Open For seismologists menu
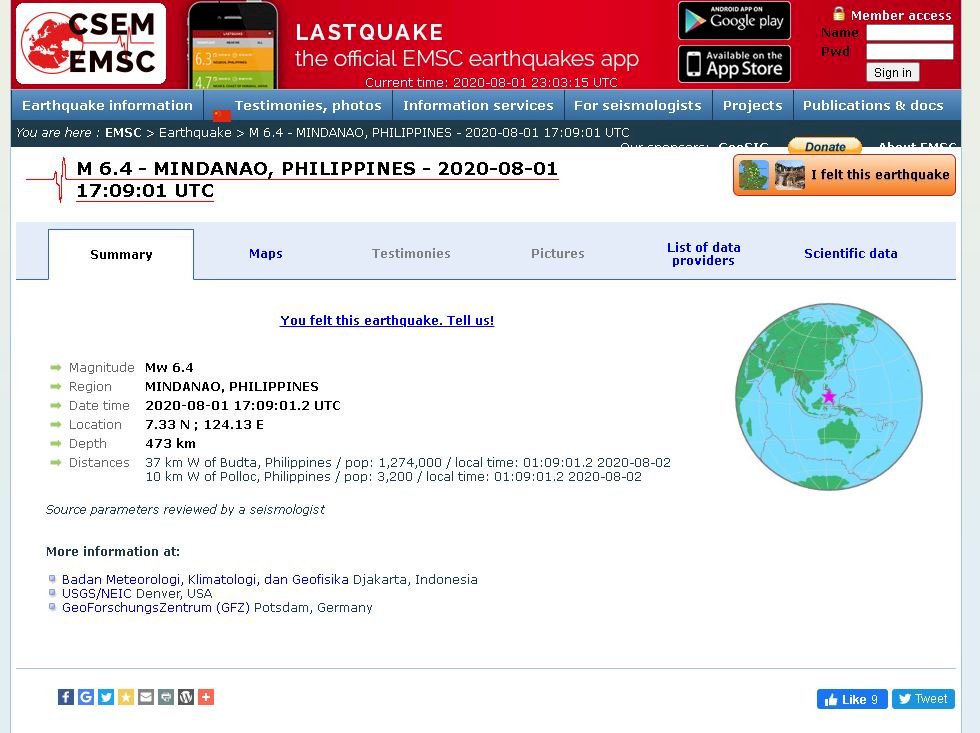This screenshot has width=980, height=733. coord(638,105)
